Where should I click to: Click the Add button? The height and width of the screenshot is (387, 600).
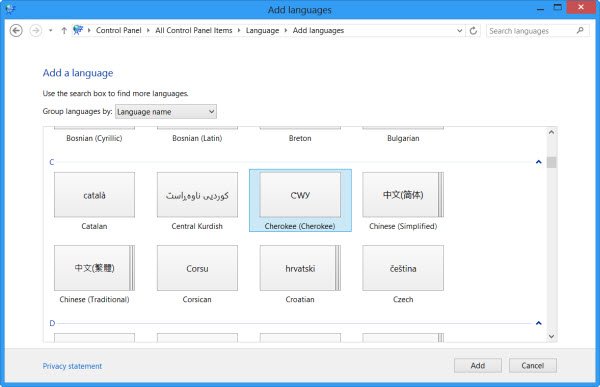click(x=478, y=366)
